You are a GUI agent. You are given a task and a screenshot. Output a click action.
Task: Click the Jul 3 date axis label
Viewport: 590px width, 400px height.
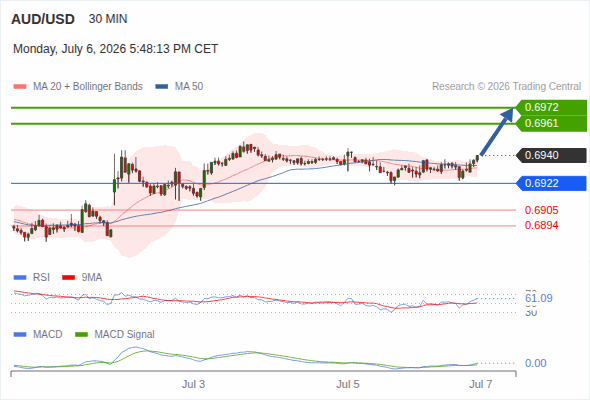(193, 384)
